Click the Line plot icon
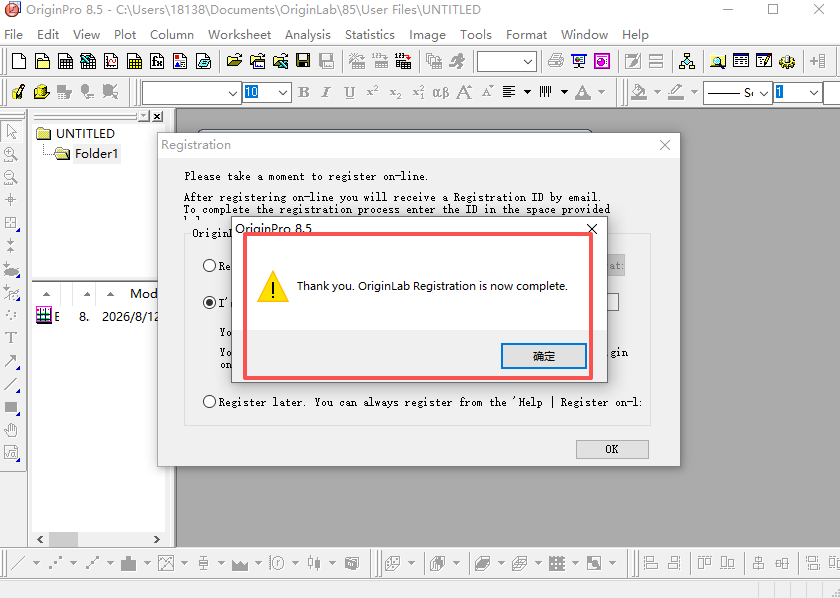Screen dimensions: 840x598 click(19, 563)
